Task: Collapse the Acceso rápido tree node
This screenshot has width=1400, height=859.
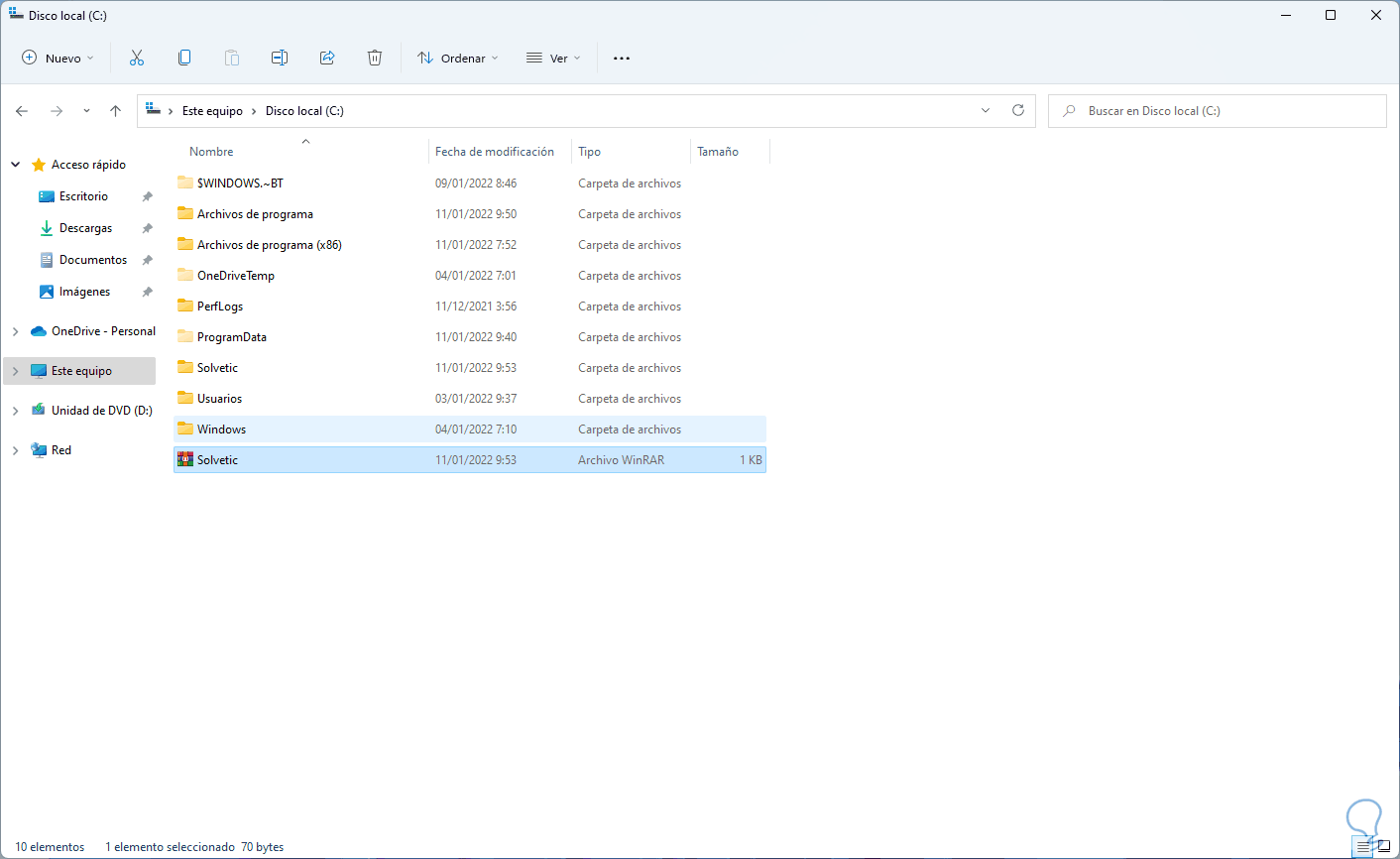Action: point(15,165)
